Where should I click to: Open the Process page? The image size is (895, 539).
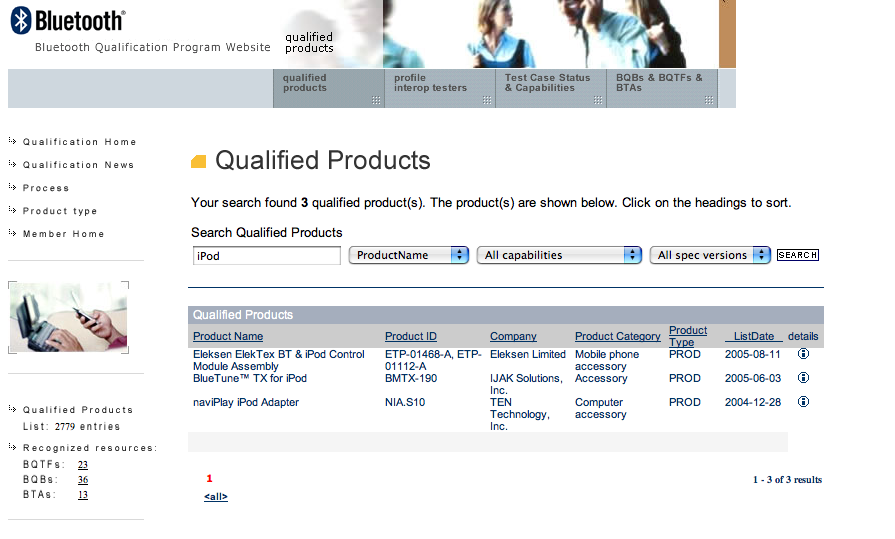46,188
